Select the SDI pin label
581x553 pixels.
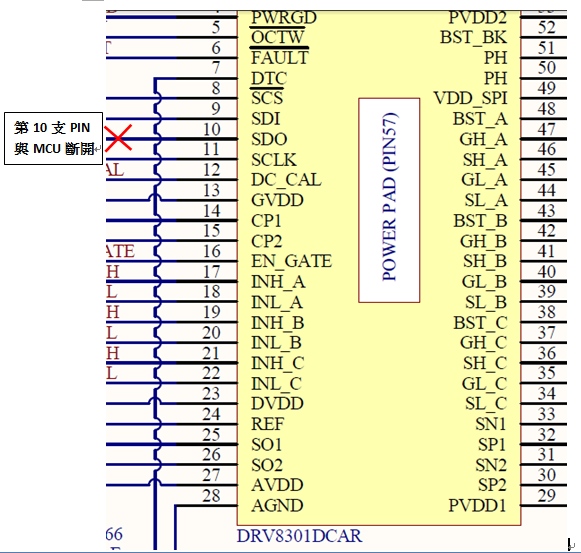266,119
